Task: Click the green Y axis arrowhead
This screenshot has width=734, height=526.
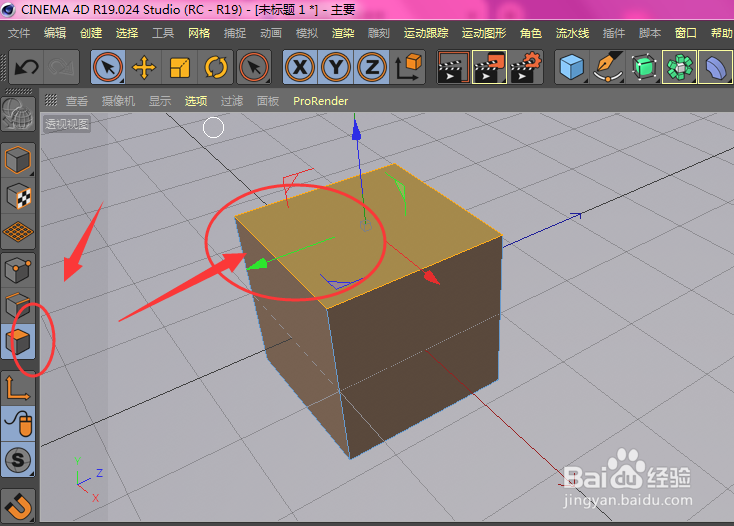Action: click(257, 265)
